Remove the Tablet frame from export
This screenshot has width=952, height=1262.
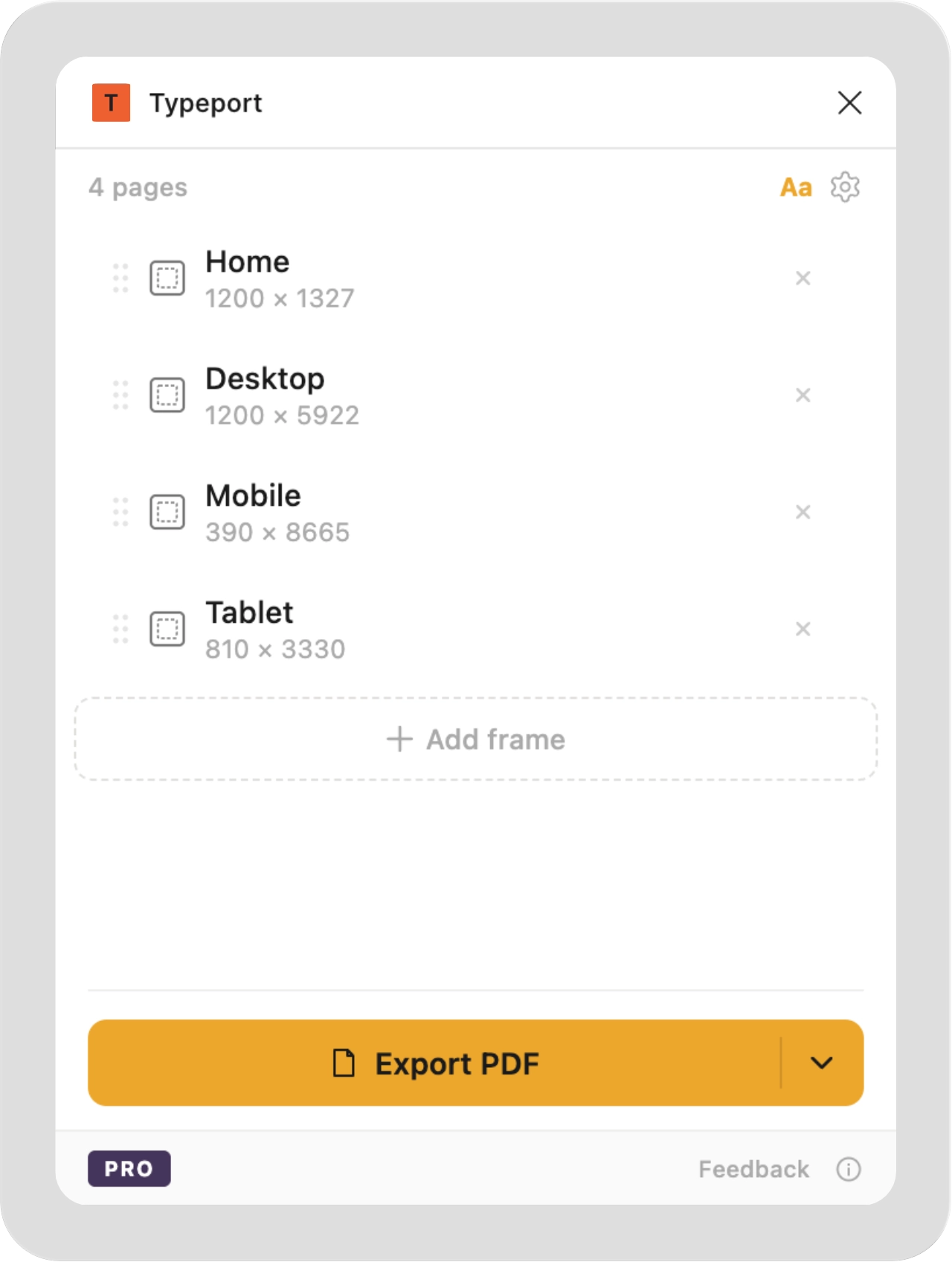pos(803,629)
